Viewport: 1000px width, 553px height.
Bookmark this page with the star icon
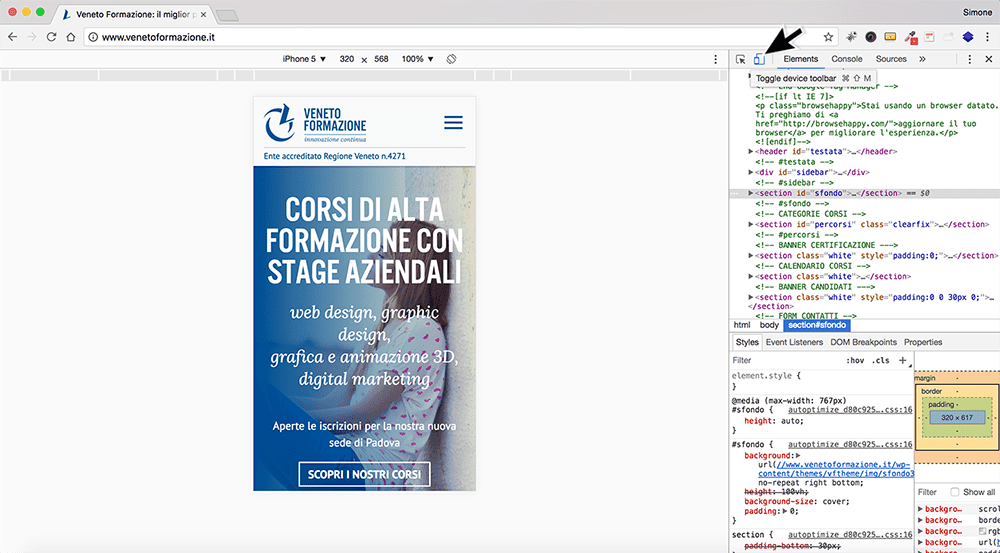point(828,37)
